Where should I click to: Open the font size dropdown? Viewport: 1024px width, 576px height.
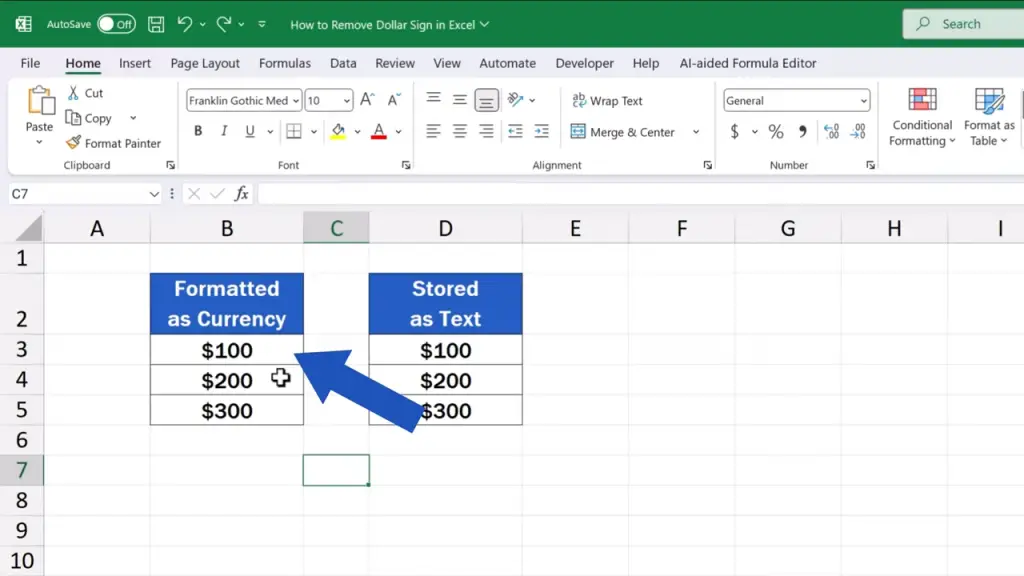[x=346, y=101]
